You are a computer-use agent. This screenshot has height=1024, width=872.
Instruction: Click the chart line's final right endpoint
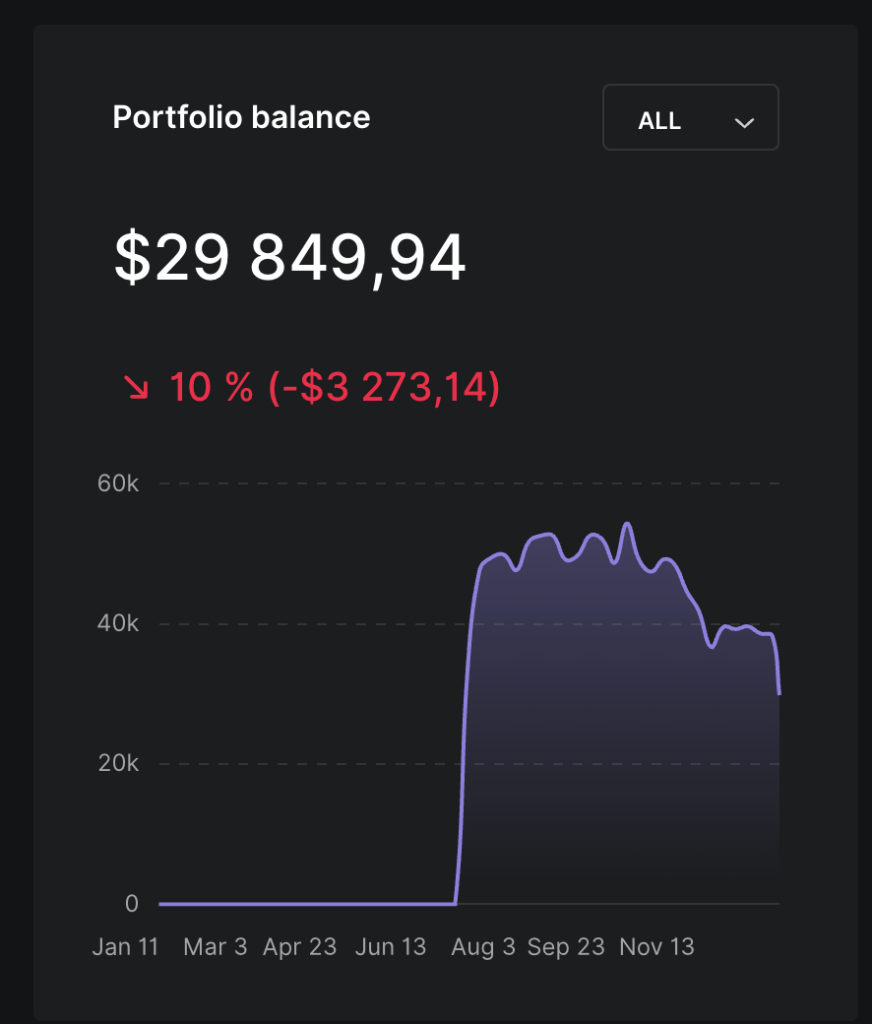[x=779, y=693]
